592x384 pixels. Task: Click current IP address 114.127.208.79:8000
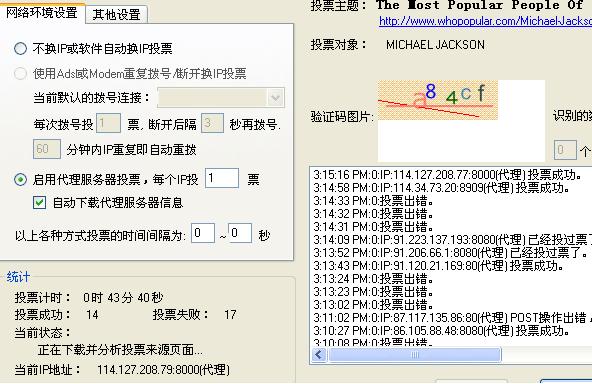pos(163,370)
